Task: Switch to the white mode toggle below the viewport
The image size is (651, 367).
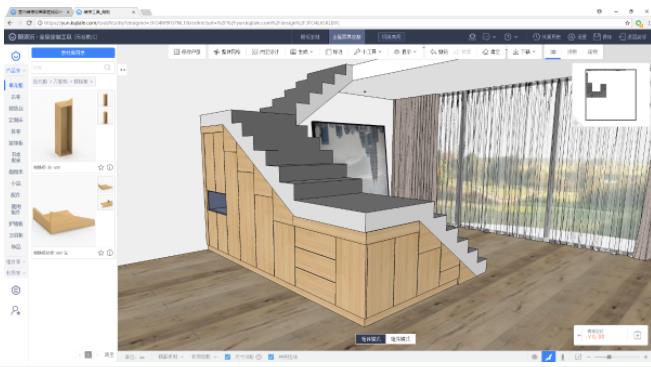Action: [401, 339]
